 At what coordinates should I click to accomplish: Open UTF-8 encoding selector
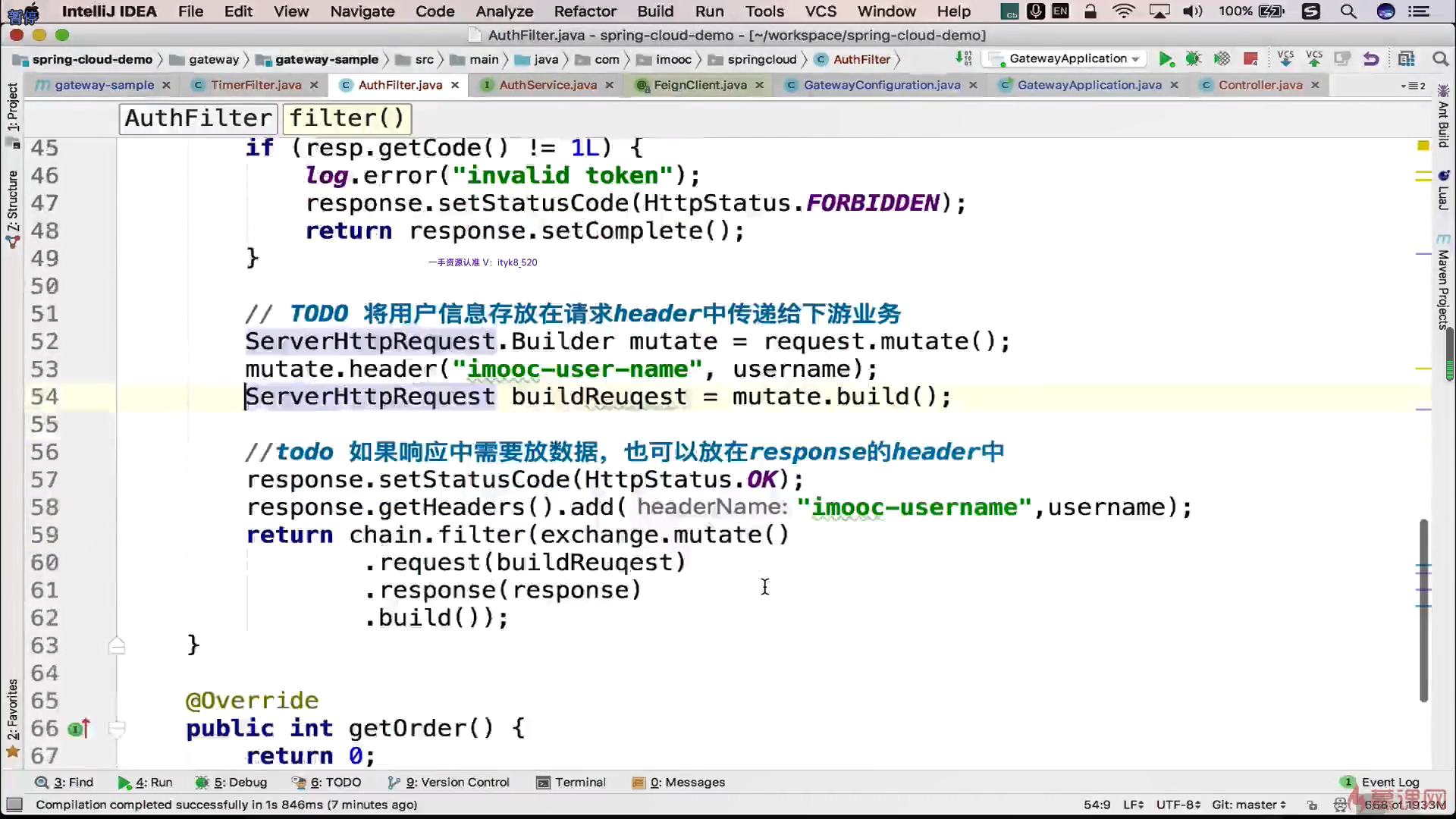(1178, 805)
